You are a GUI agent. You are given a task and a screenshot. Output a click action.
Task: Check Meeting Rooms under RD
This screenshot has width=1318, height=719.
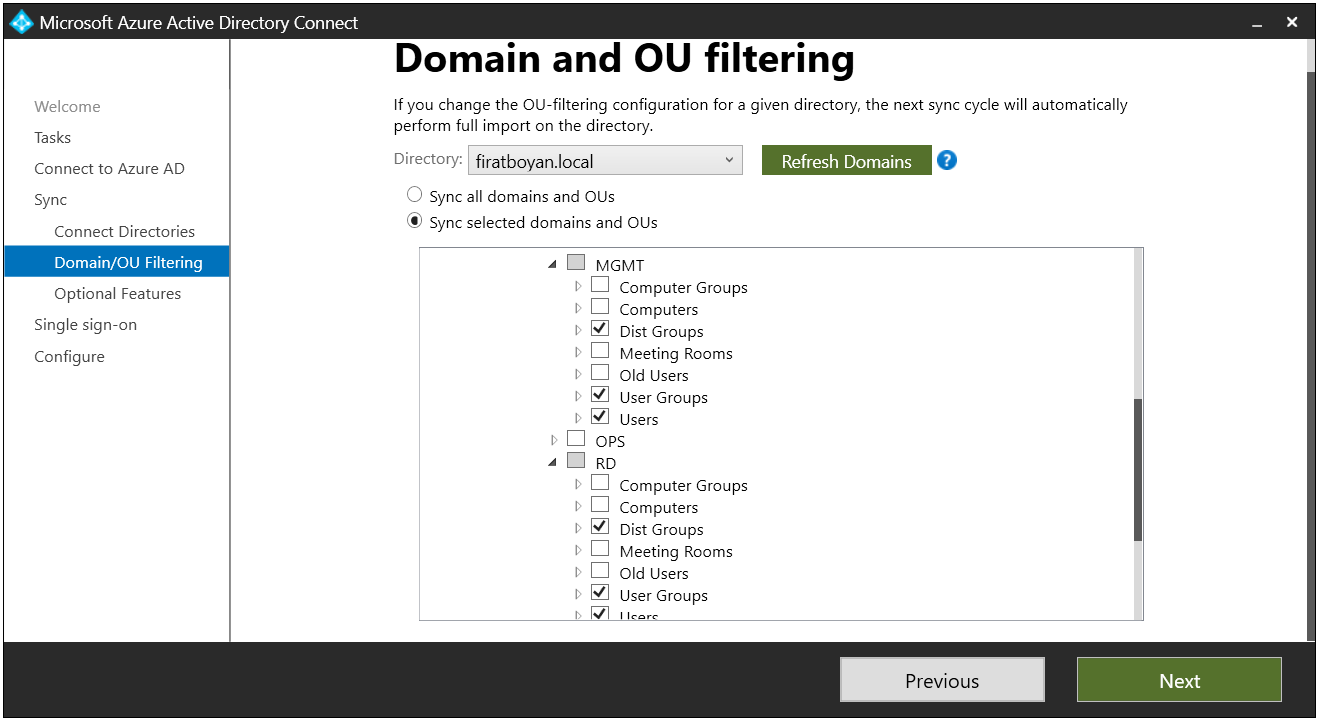(599, 549)
